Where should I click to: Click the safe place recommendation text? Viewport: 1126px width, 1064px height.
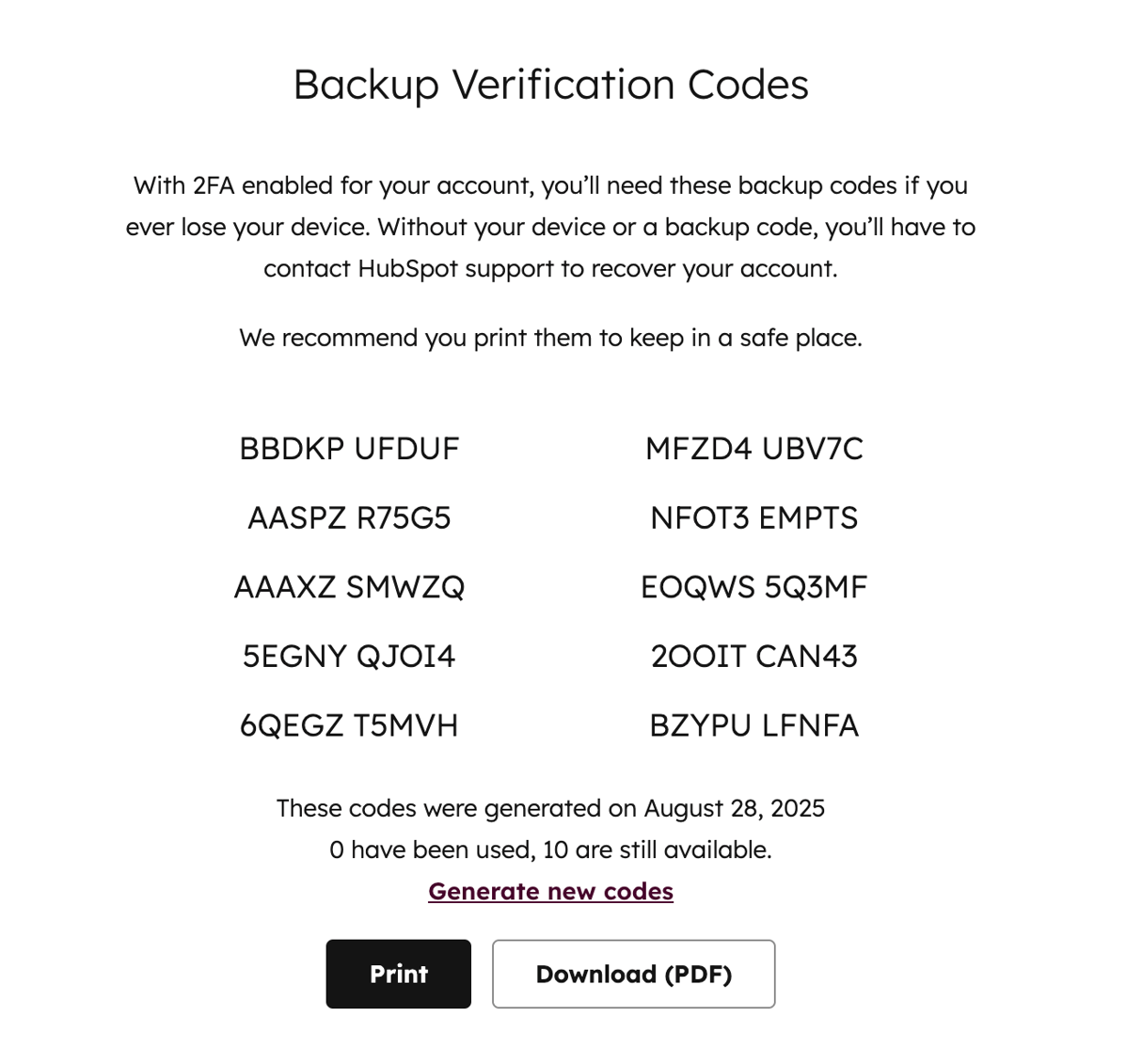click(x=550, y=338)
